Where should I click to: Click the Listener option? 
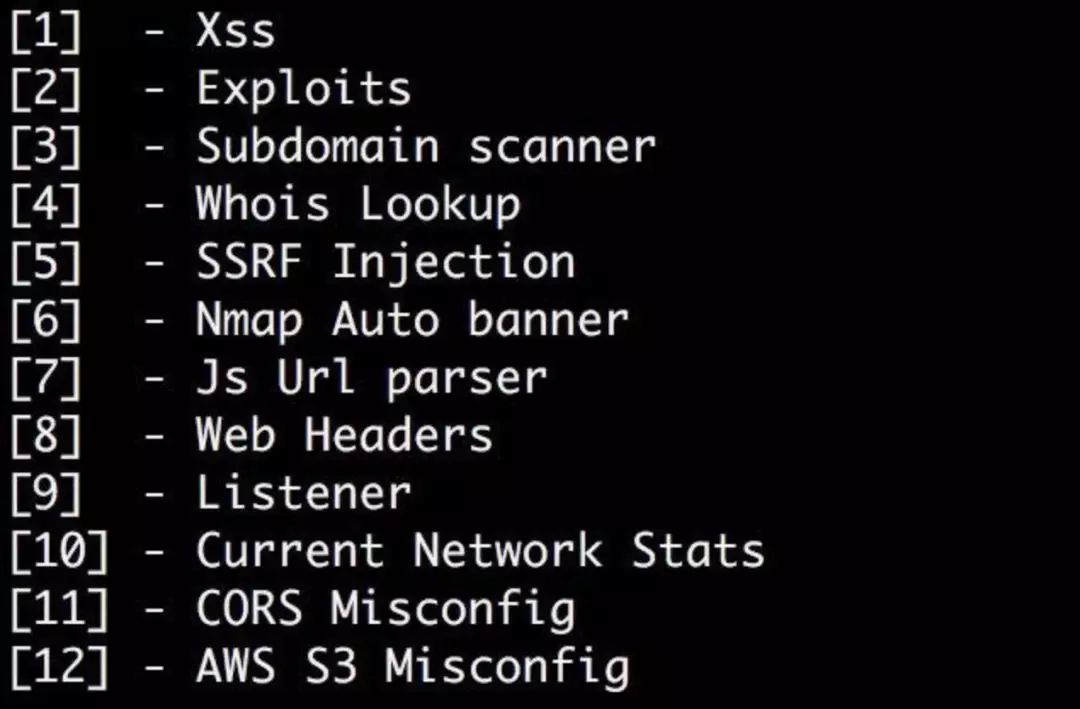pos(304,494)
